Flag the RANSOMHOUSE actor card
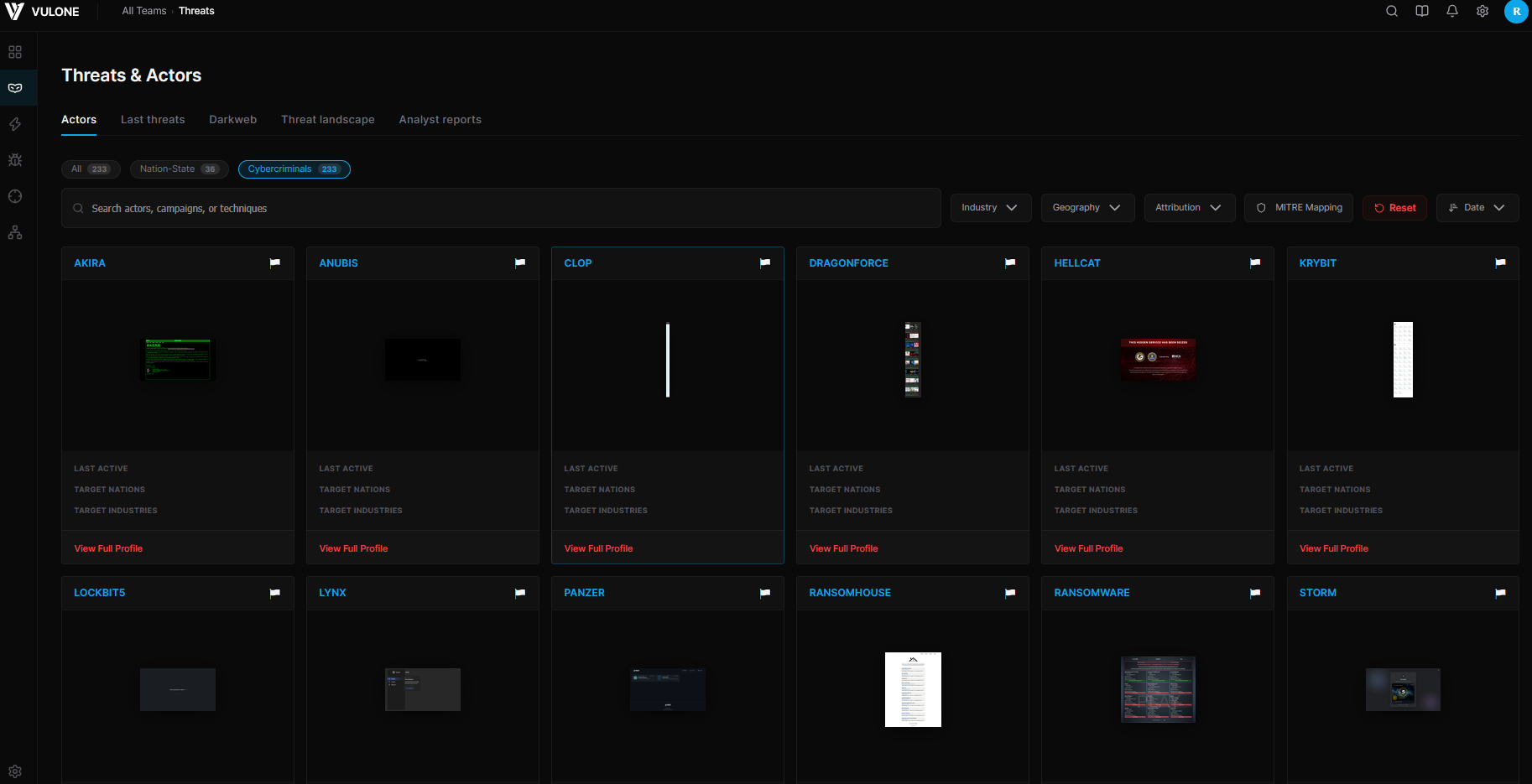 point(1010,593)
